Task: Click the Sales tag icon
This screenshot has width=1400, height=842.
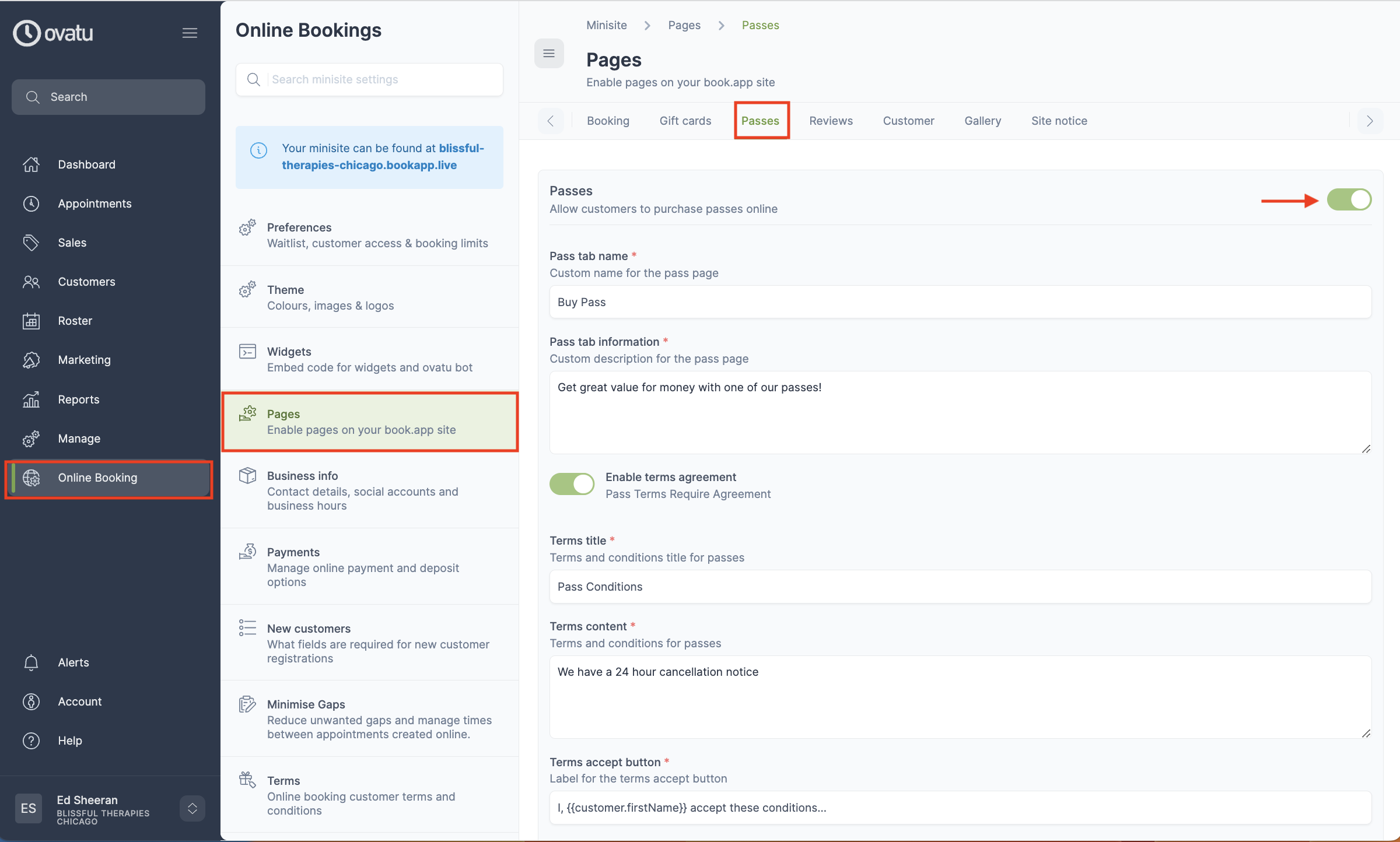Action: point(31,243)
